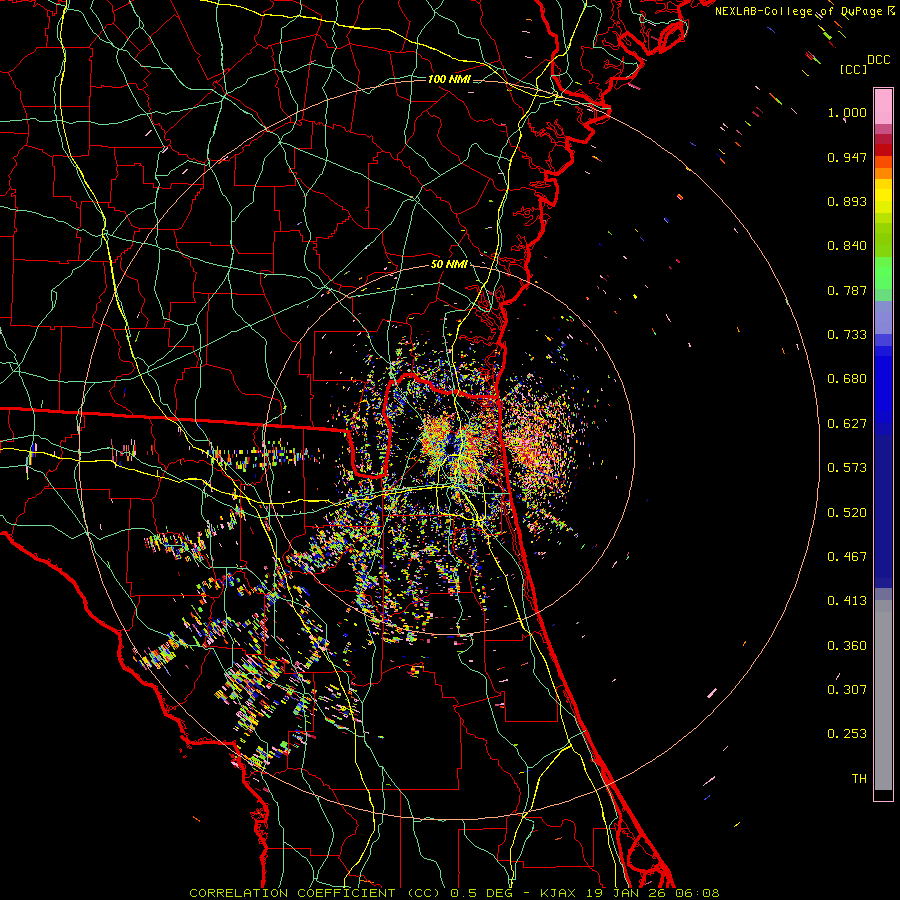Select the KJAX station identifier in the caption
This screenshot has width=900, height=900.
[560, 893]
